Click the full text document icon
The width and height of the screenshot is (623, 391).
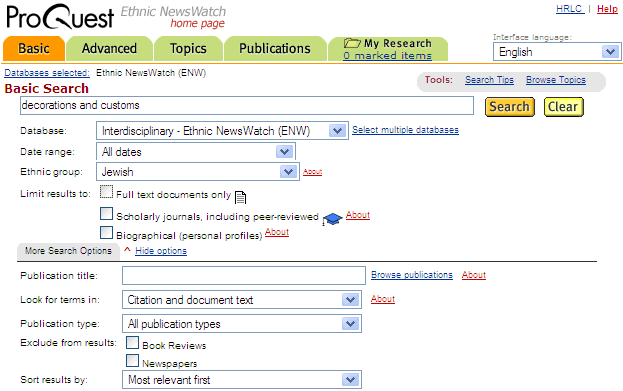click(240, 197)
